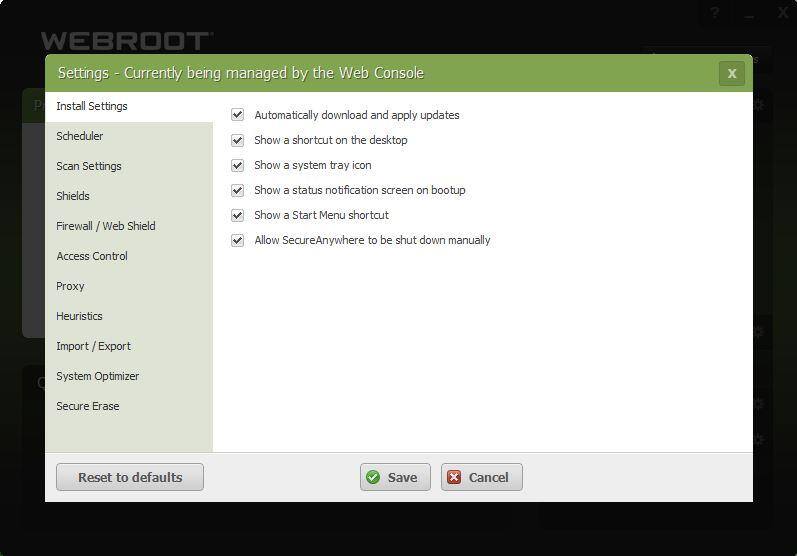Close the Settings dialog with X button

[731, 73]
